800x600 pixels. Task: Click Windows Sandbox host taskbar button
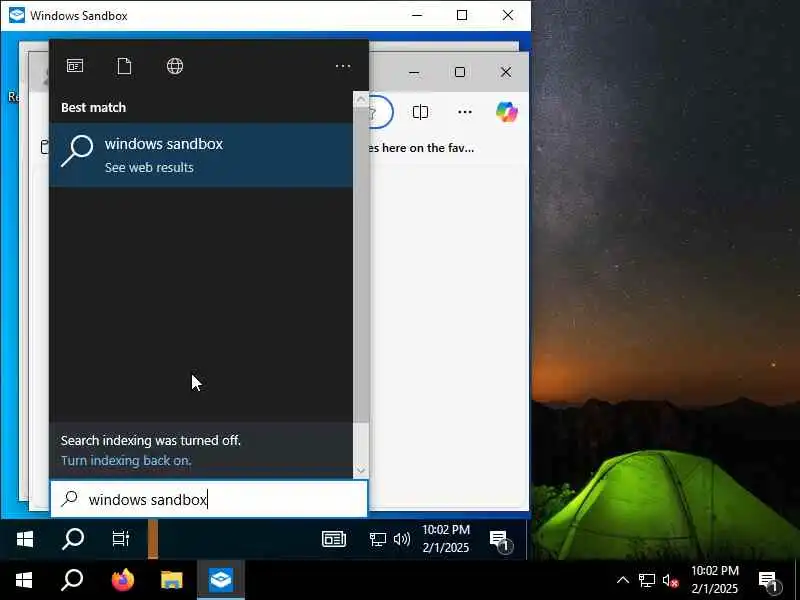click(x=221, y=580)
